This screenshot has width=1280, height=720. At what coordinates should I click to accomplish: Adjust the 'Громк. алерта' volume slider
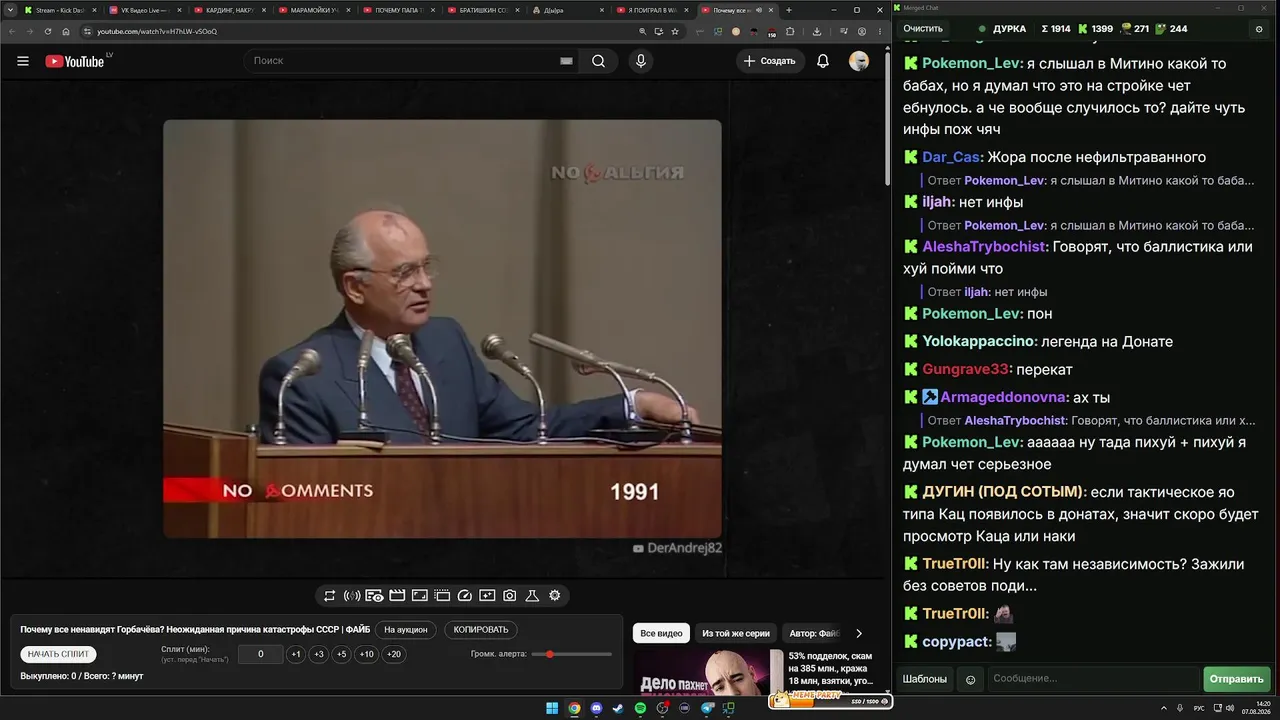point(572,654)
